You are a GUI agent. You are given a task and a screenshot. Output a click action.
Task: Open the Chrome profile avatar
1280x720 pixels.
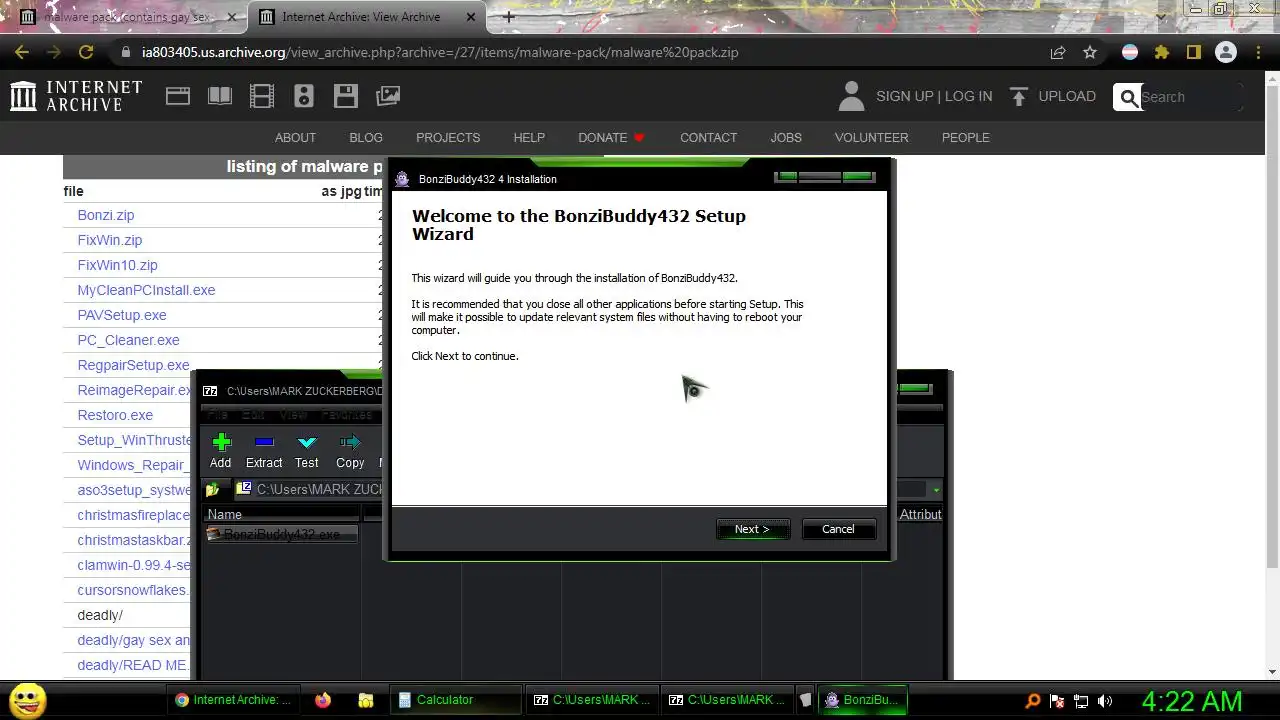pyautogui.click(x=1225, y=52)
